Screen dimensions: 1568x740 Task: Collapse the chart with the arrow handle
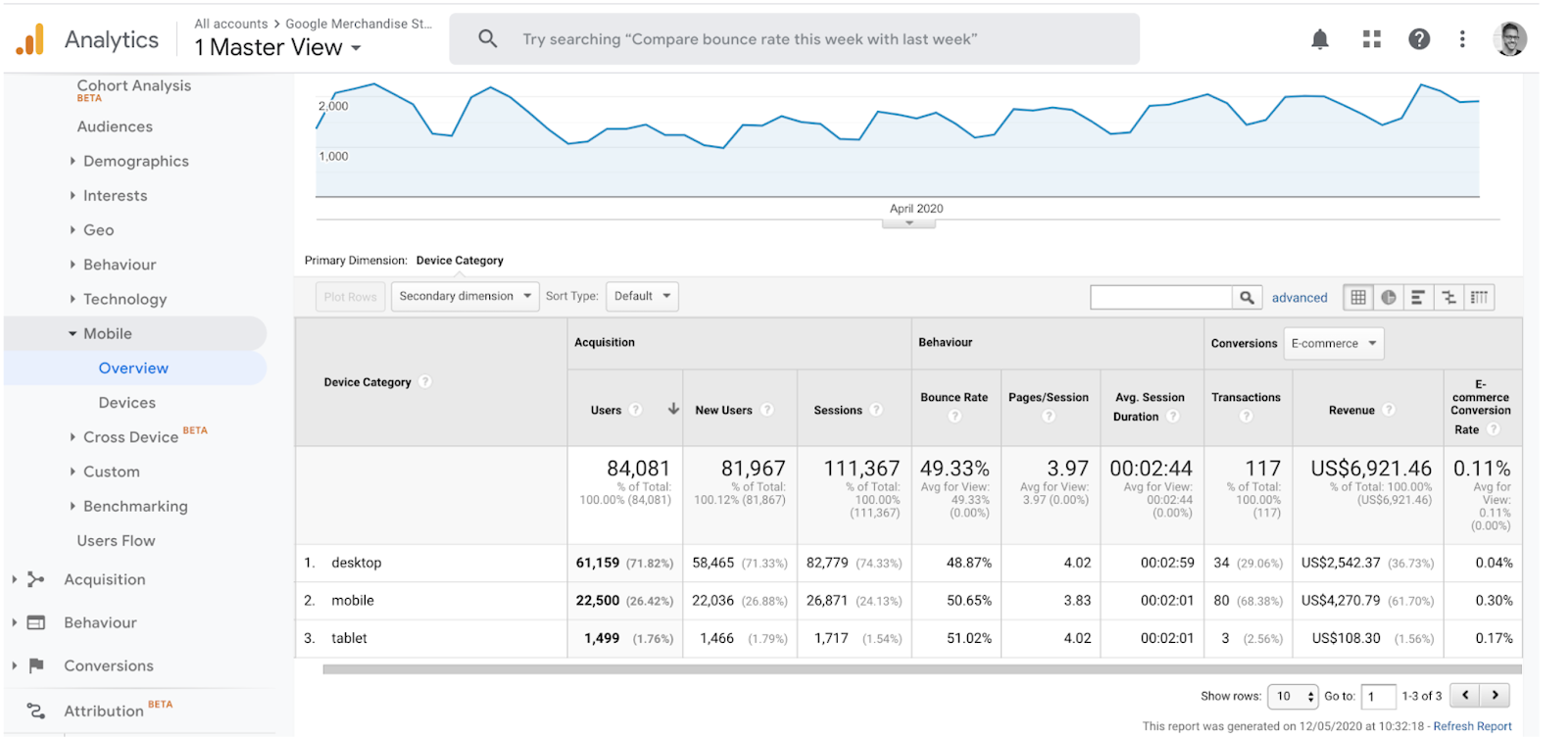pyautogui.click(x=909, y=223)
